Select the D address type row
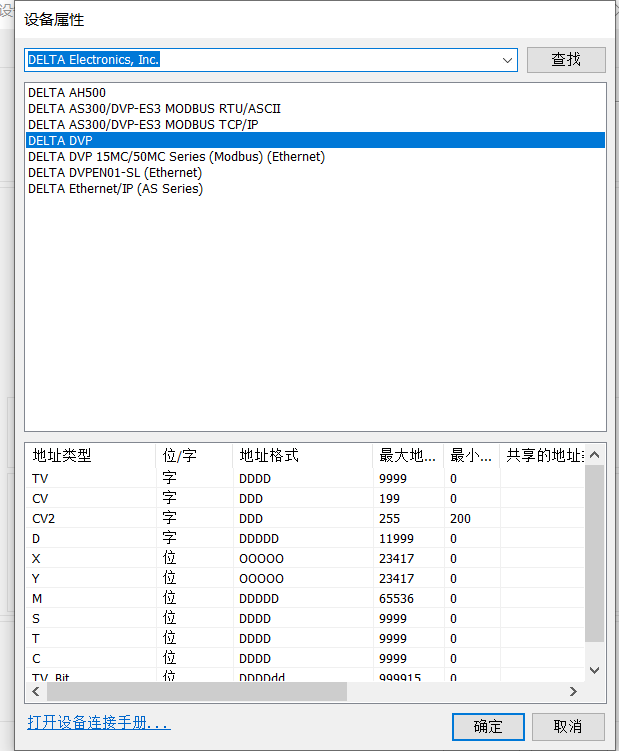 coord(305,539)
